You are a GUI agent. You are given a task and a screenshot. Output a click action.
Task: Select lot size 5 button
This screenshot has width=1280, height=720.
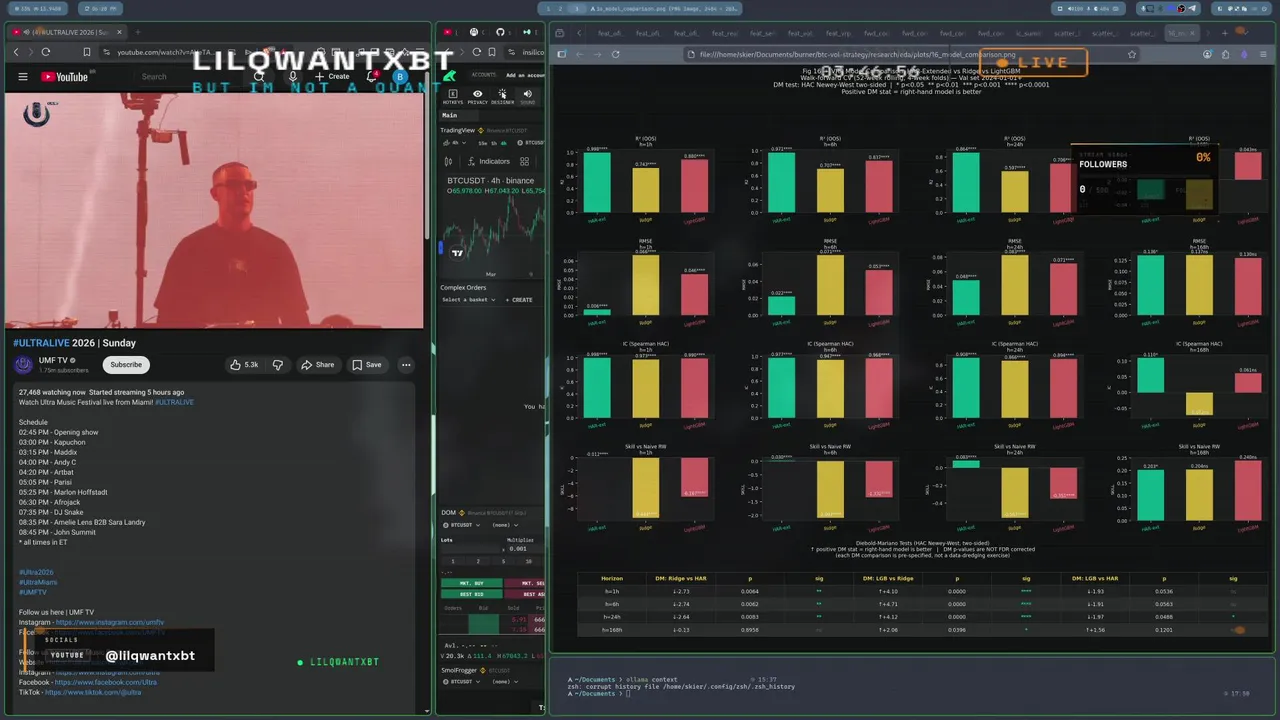tap(501, 561)
